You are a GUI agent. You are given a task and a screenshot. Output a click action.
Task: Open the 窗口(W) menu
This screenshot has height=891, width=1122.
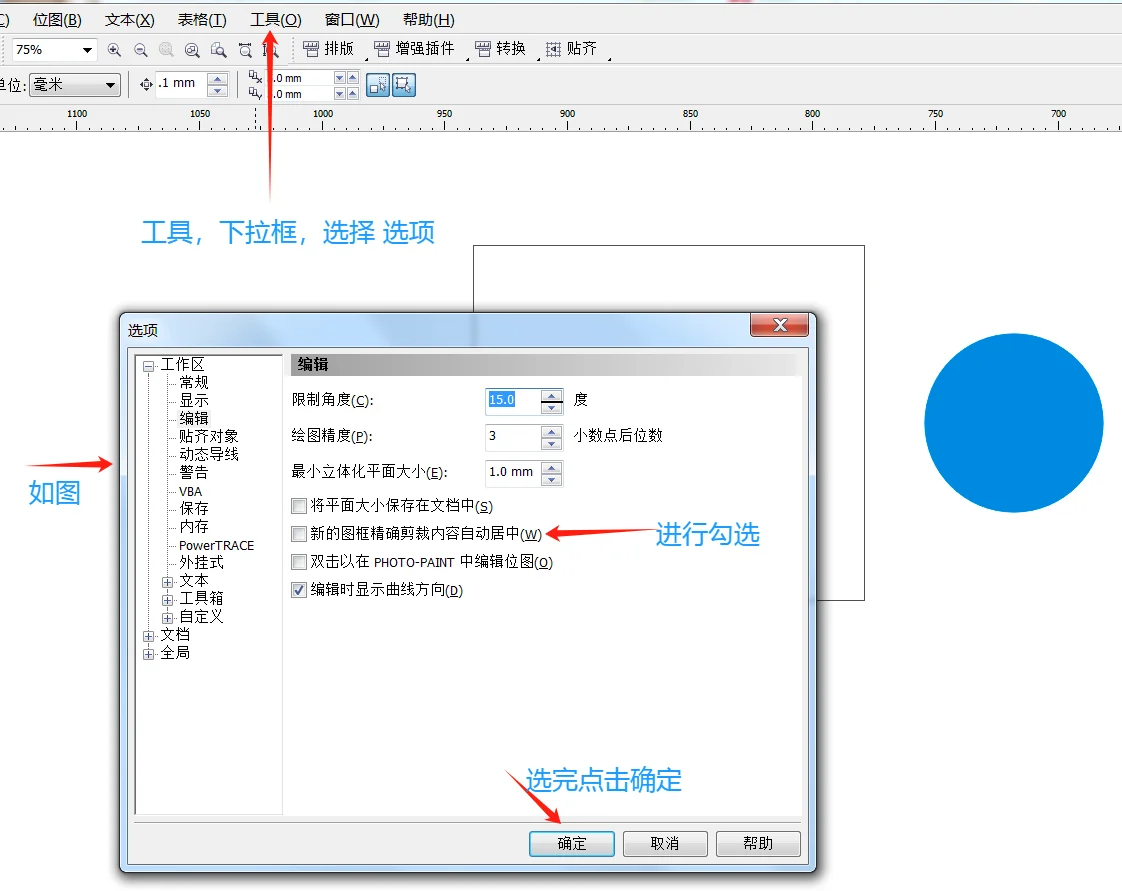tap(351, 18)
